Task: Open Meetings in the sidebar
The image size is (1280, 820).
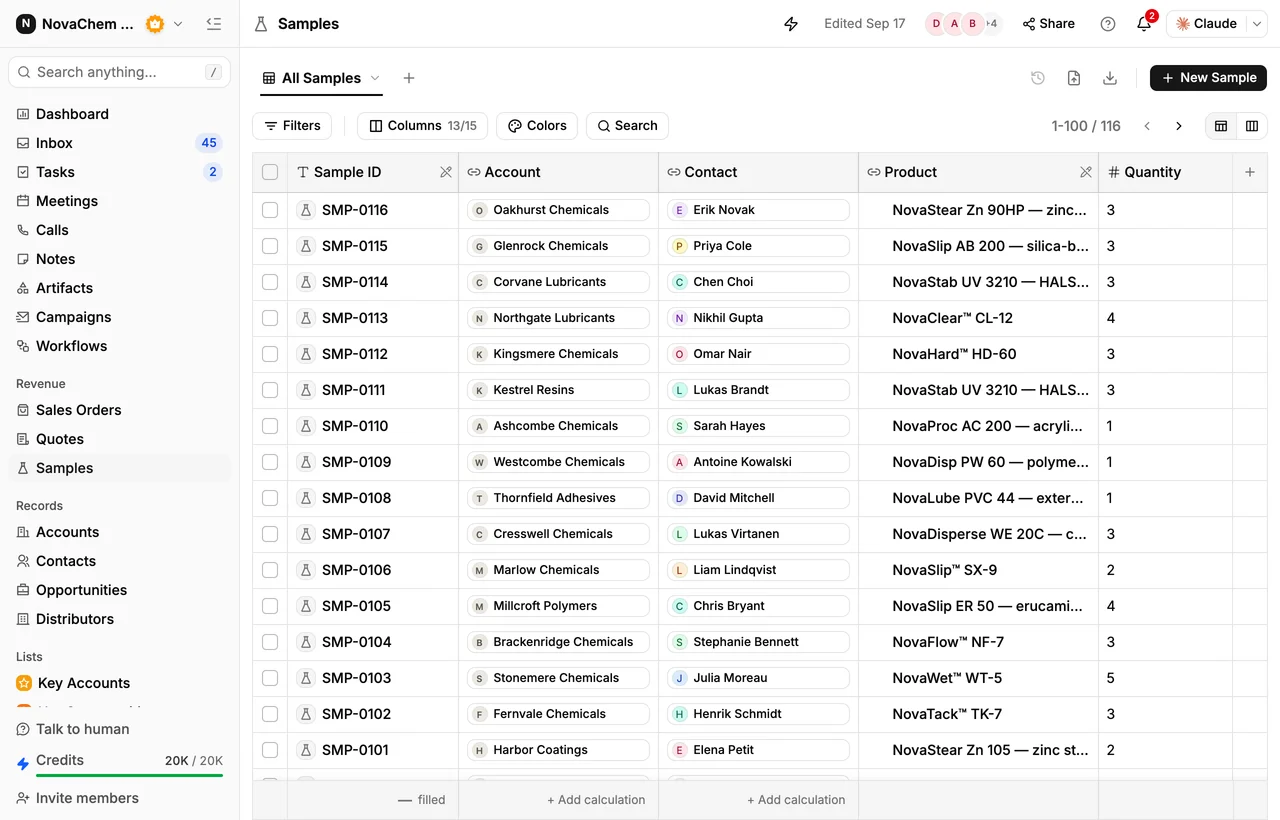Action: 120,201
